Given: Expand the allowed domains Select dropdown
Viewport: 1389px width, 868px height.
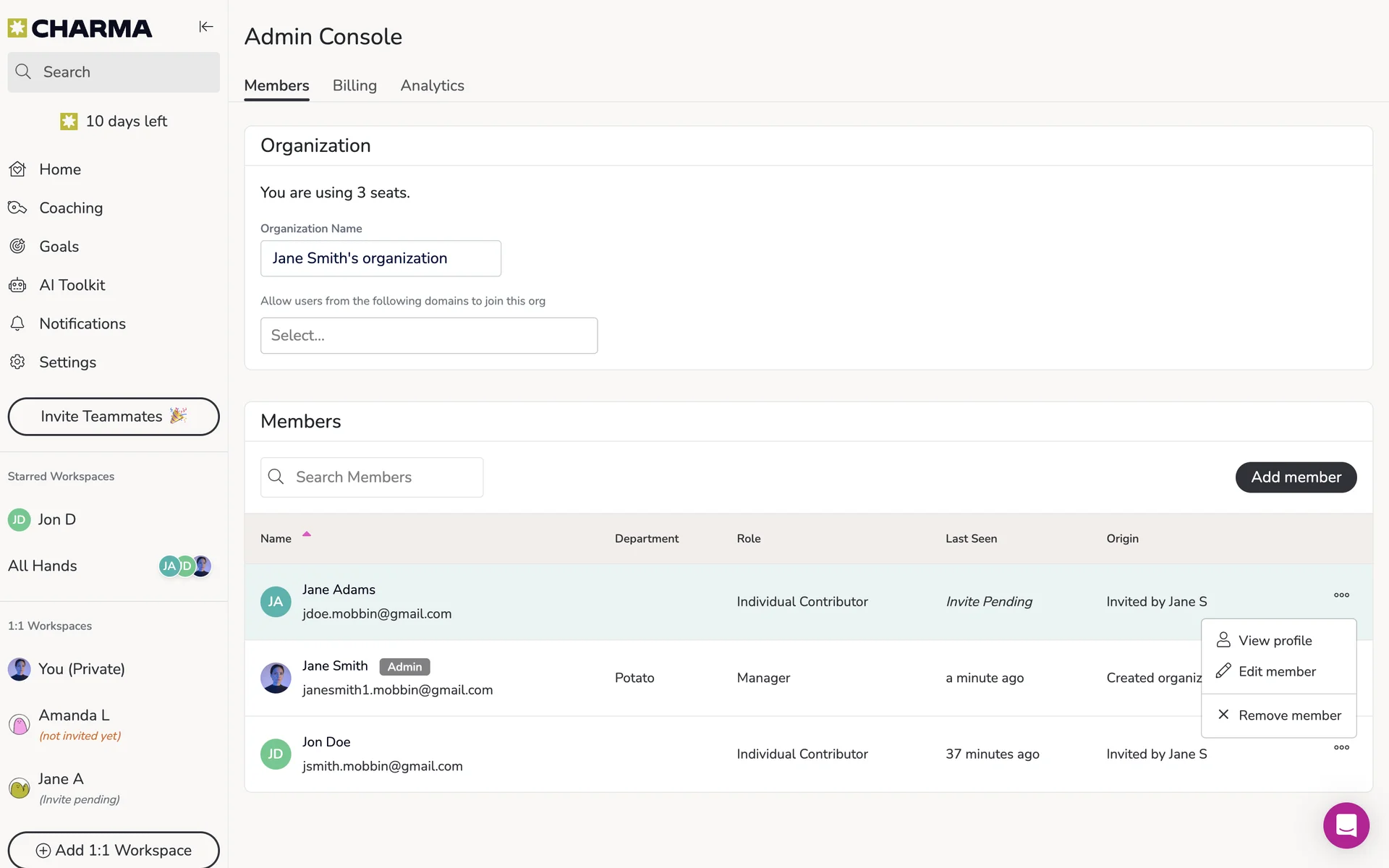Looking at the screenshot, I should 428,336.
